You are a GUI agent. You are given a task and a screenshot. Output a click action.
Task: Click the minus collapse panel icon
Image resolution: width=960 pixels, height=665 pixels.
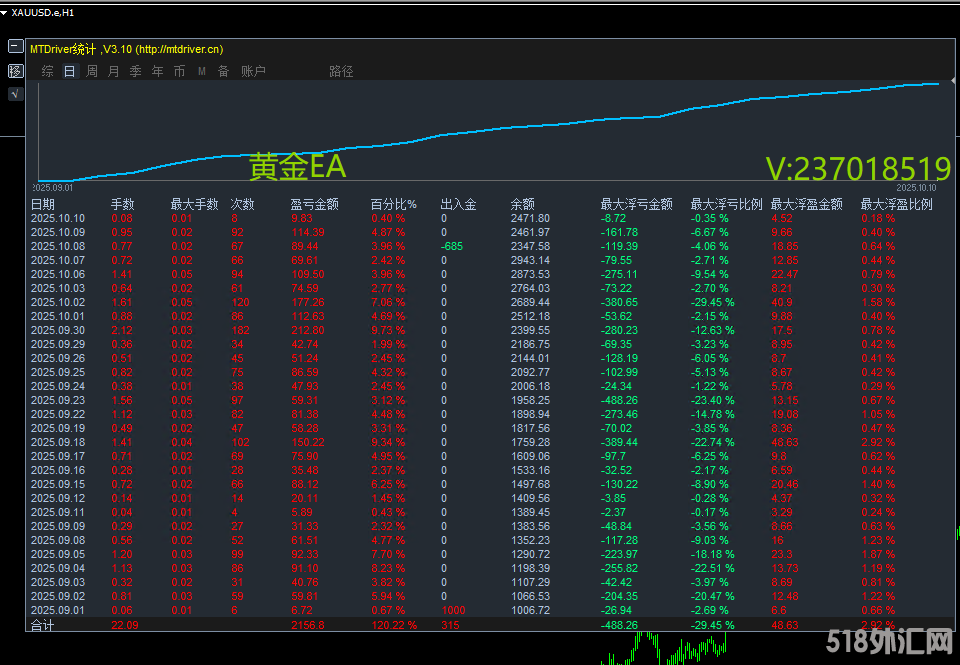pos(15,46)
